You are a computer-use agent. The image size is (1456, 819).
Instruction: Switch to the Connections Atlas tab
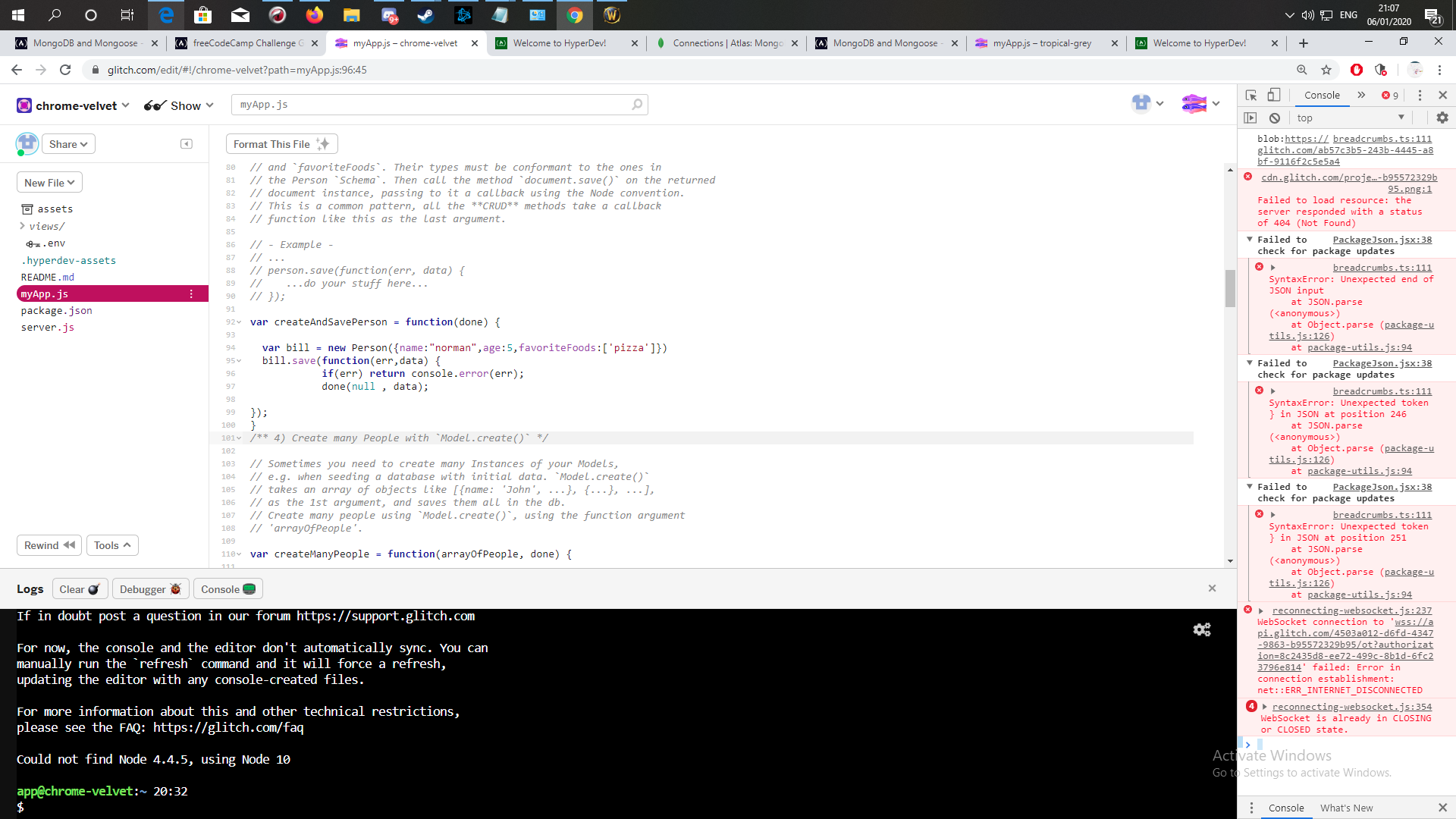tap(726, 43)
